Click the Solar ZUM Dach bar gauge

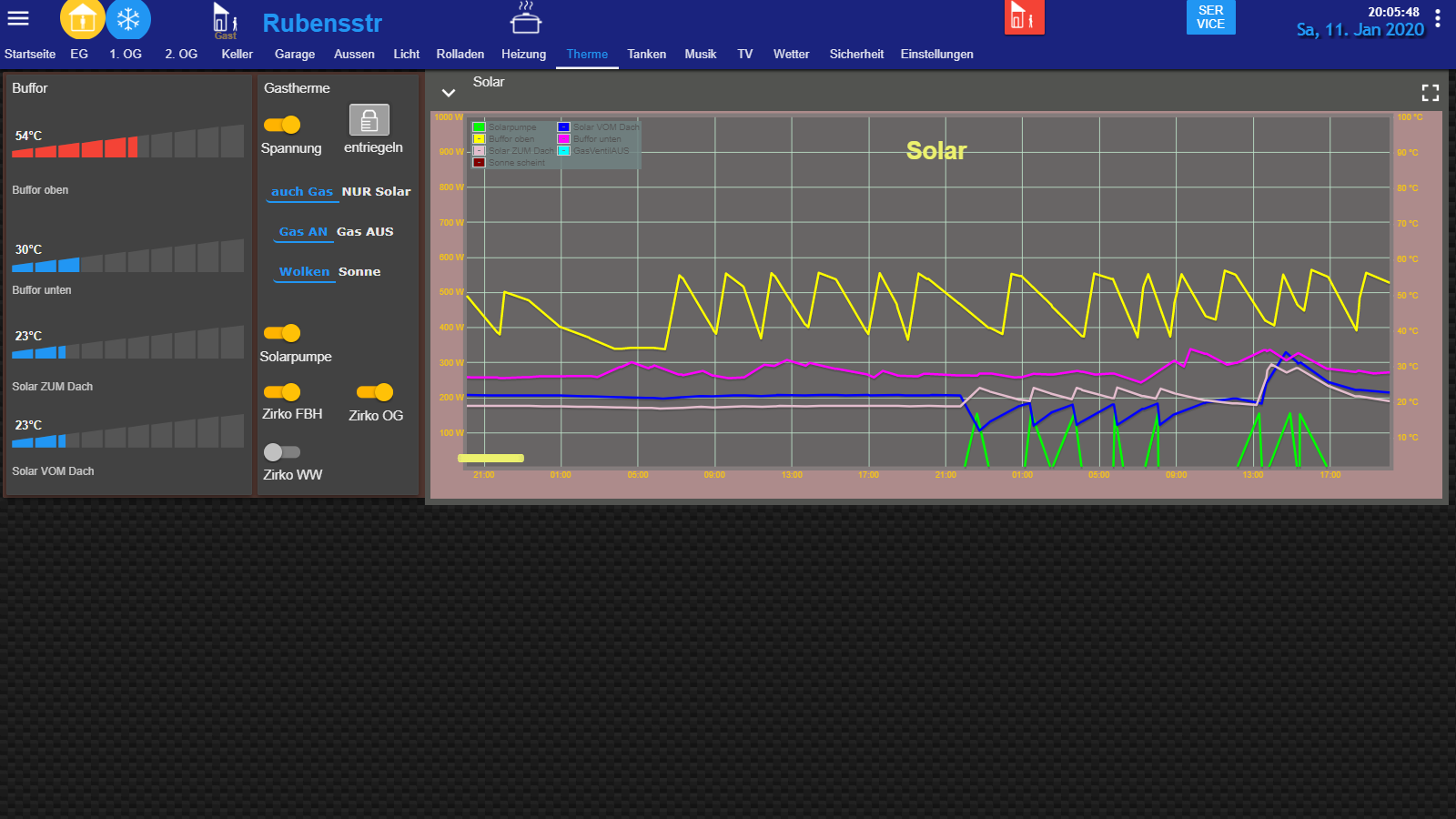[127, 342]
